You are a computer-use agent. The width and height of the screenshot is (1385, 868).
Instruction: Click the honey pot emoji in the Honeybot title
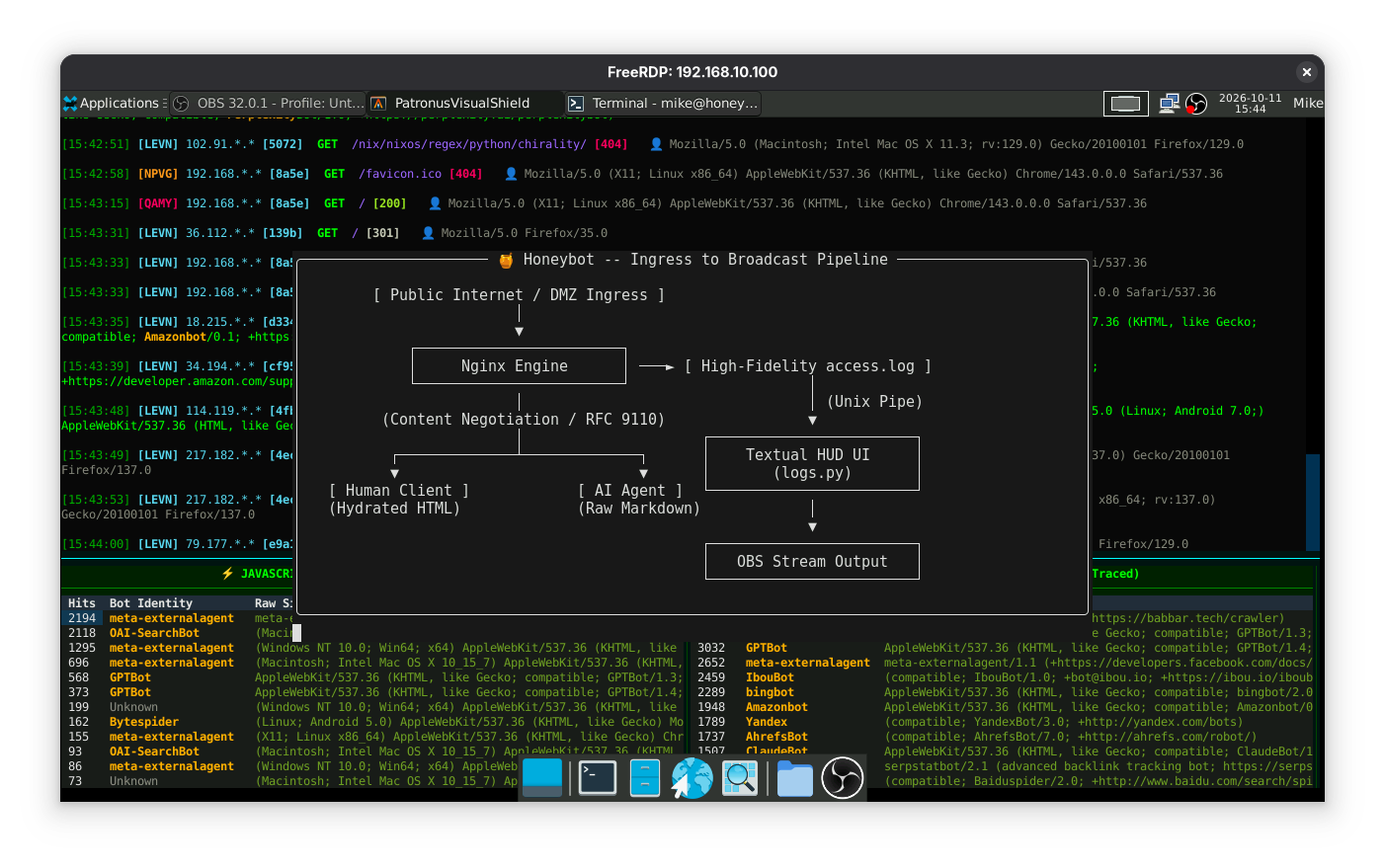click(506, 260)
